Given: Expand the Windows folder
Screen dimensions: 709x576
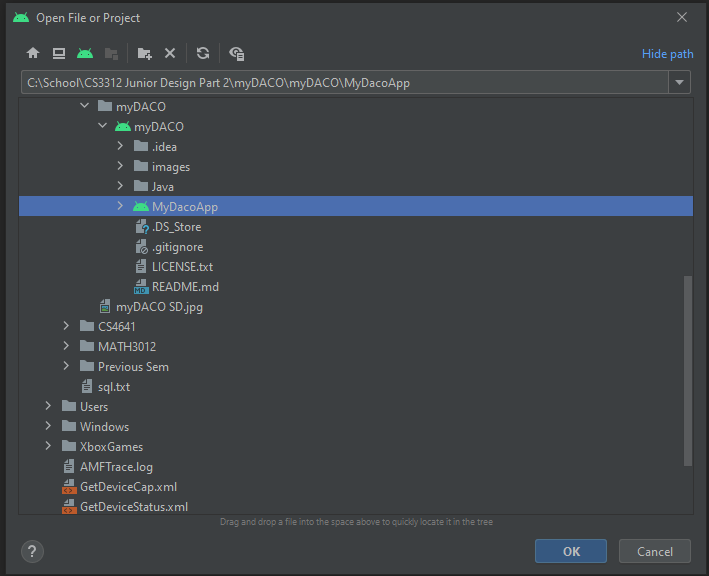Looking at the screenshot, I should pyautogui.click(x=48, y=425).
